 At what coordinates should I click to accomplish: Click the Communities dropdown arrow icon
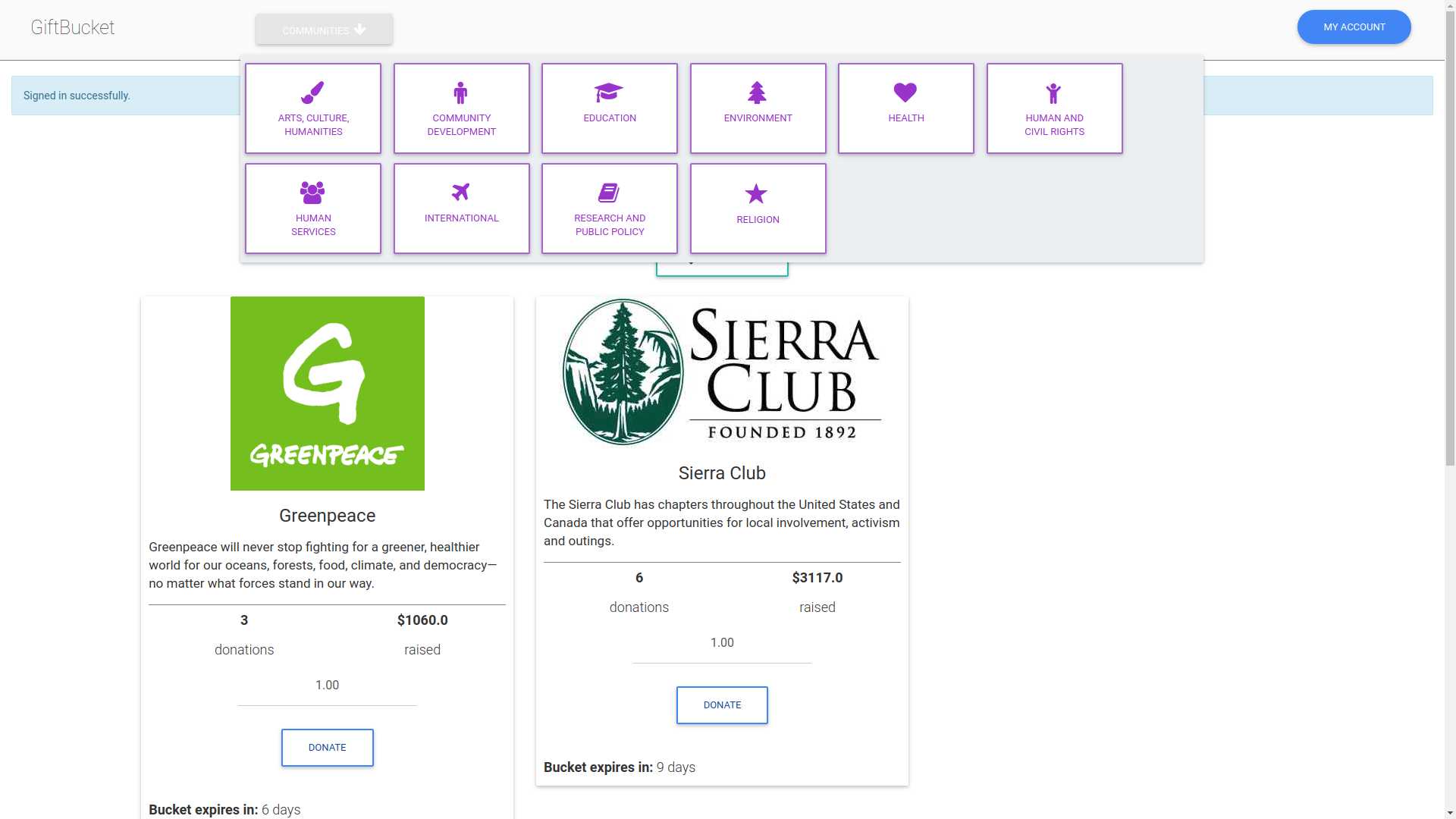(360, 30)
